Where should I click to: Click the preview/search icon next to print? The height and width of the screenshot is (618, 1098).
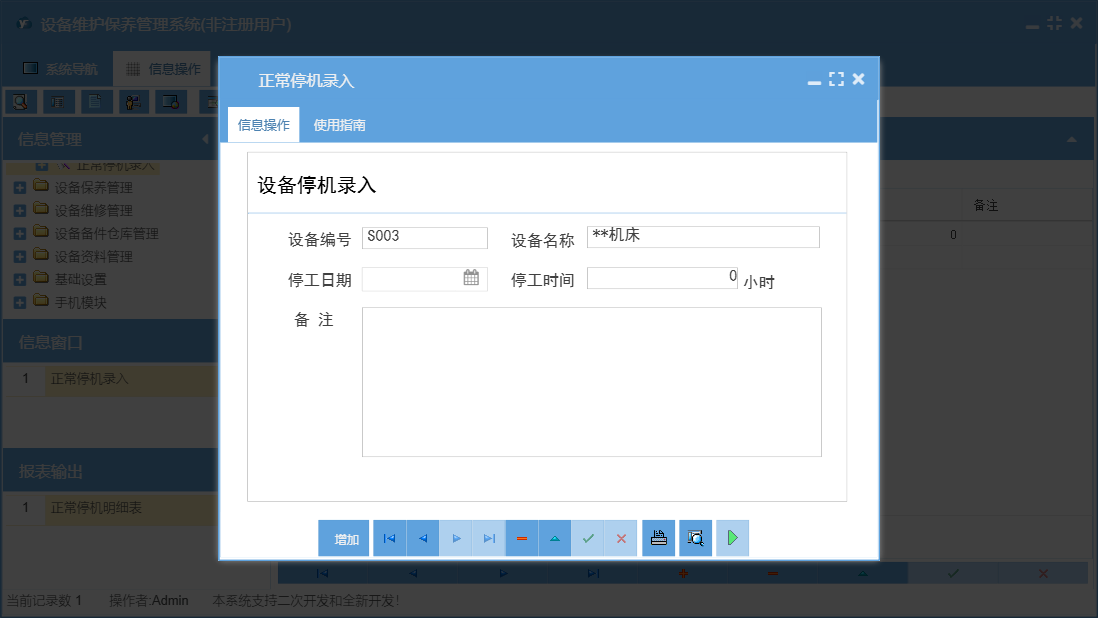coord(694,538)
